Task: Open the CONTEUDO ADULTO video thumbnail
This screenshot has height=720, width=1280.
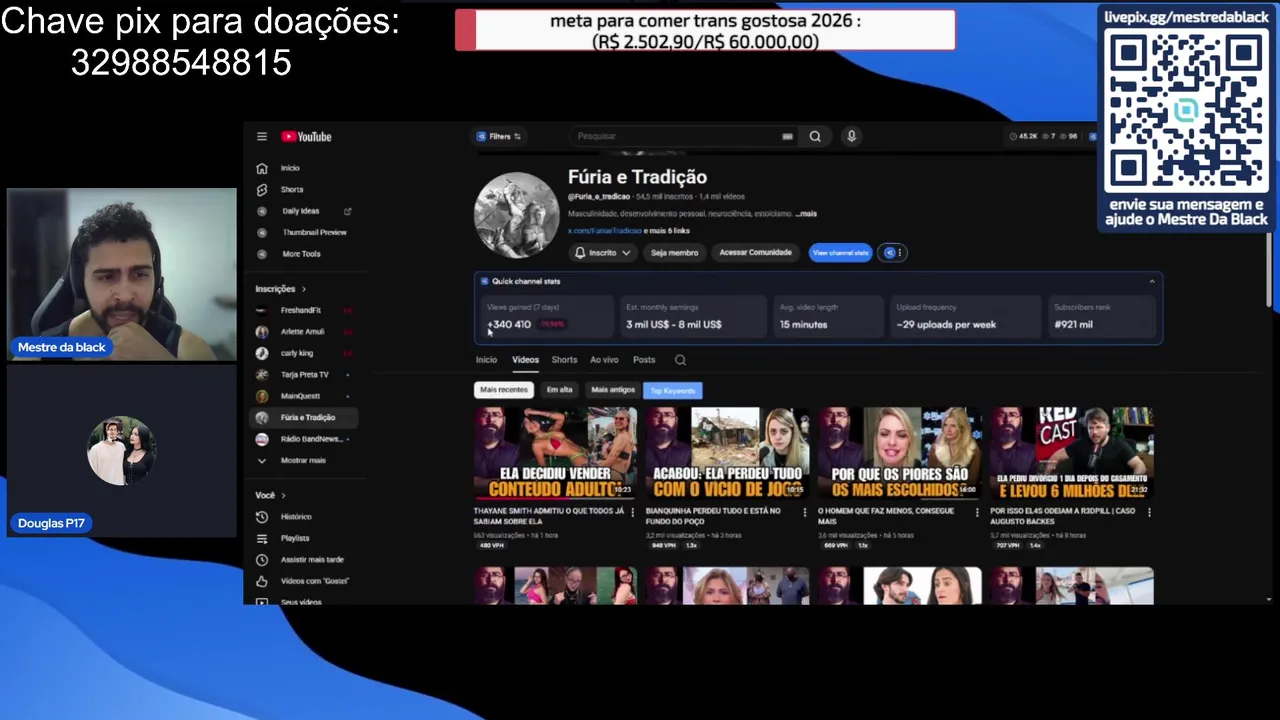Action: pyautogui.click(x=555, y=453)
